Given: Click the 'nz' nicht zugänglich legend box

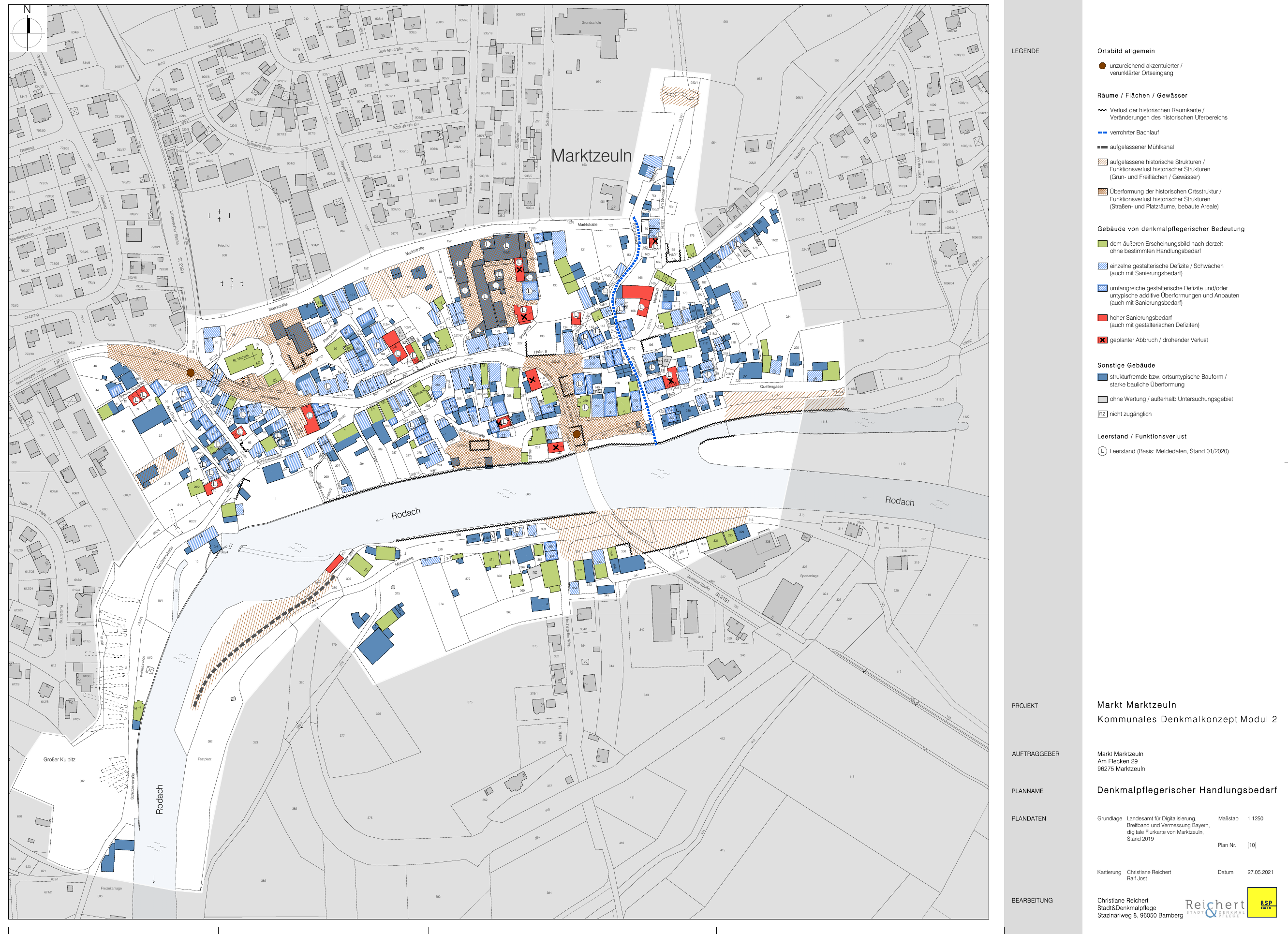Looking at the screenshot, I should click(x=1102, y=414).
